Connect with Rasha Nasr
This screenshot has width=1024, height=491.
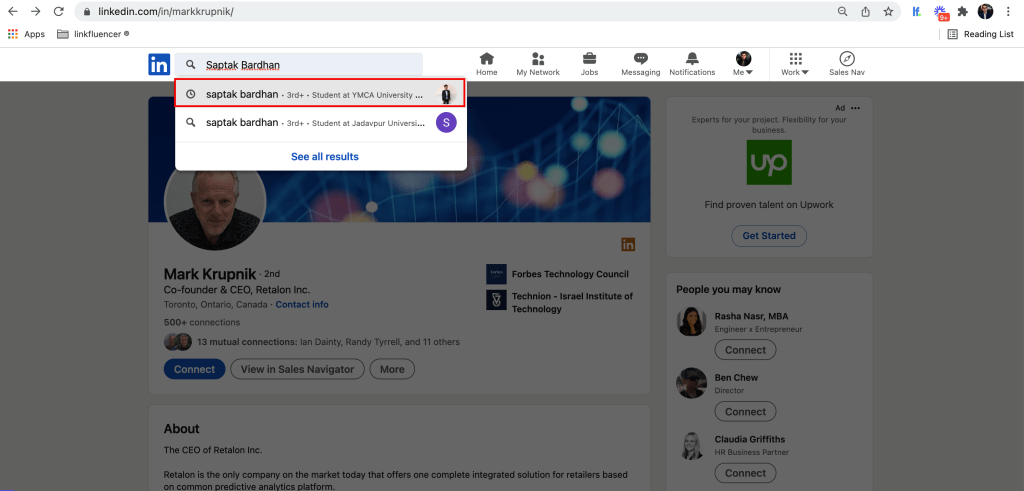point(745,350)
